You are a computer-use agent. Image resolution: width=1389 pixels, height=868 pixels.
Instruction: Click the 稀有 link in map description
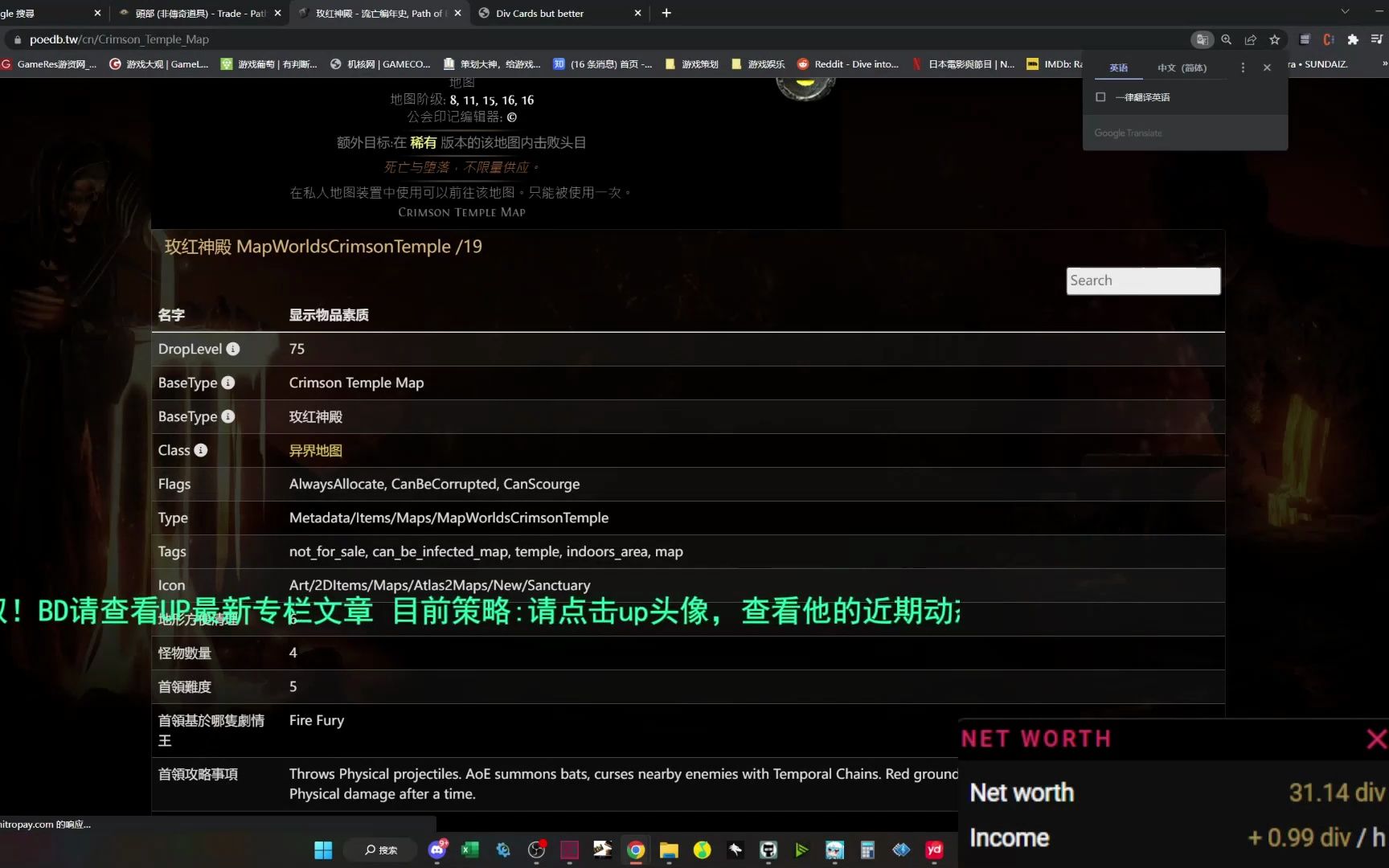[423, 142]
